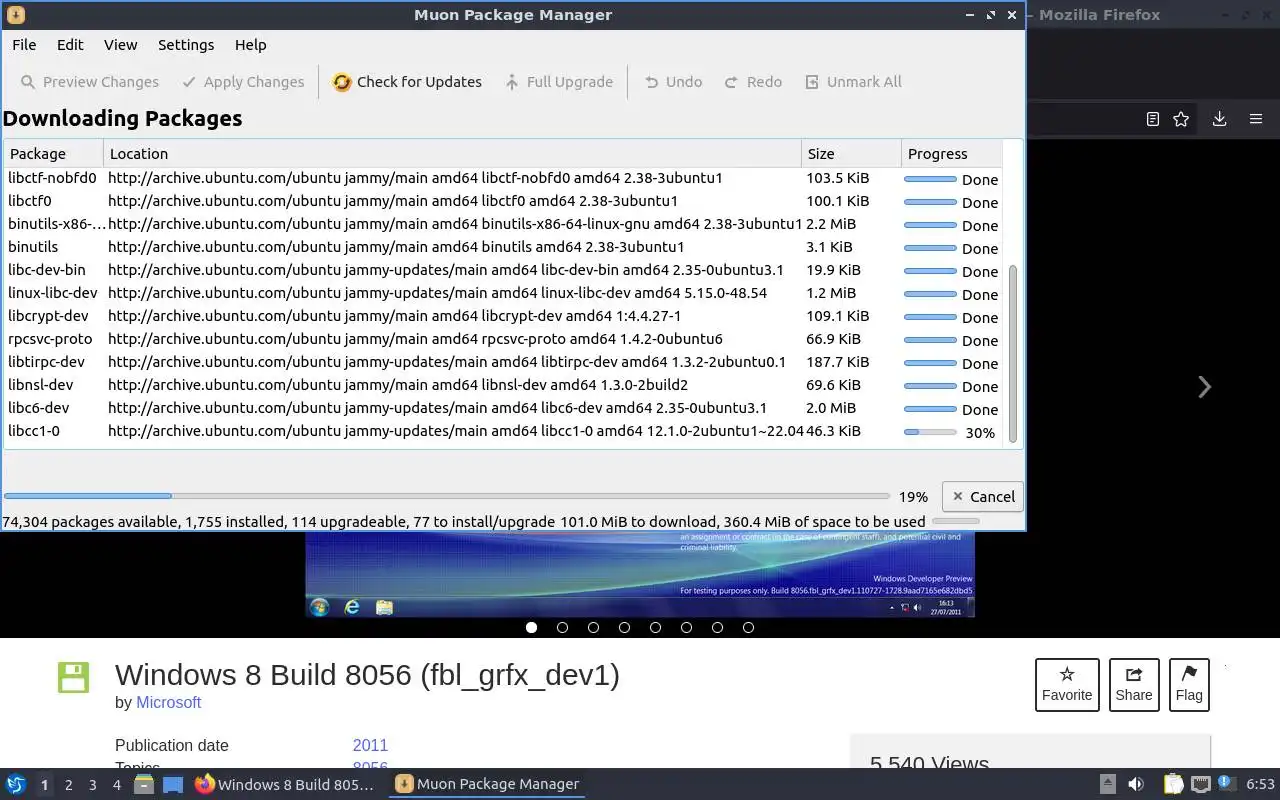Click Apply Changes in the Muon toolbar
The width and height of the screenshot is (1280, 800).
[x=243, y=82]
